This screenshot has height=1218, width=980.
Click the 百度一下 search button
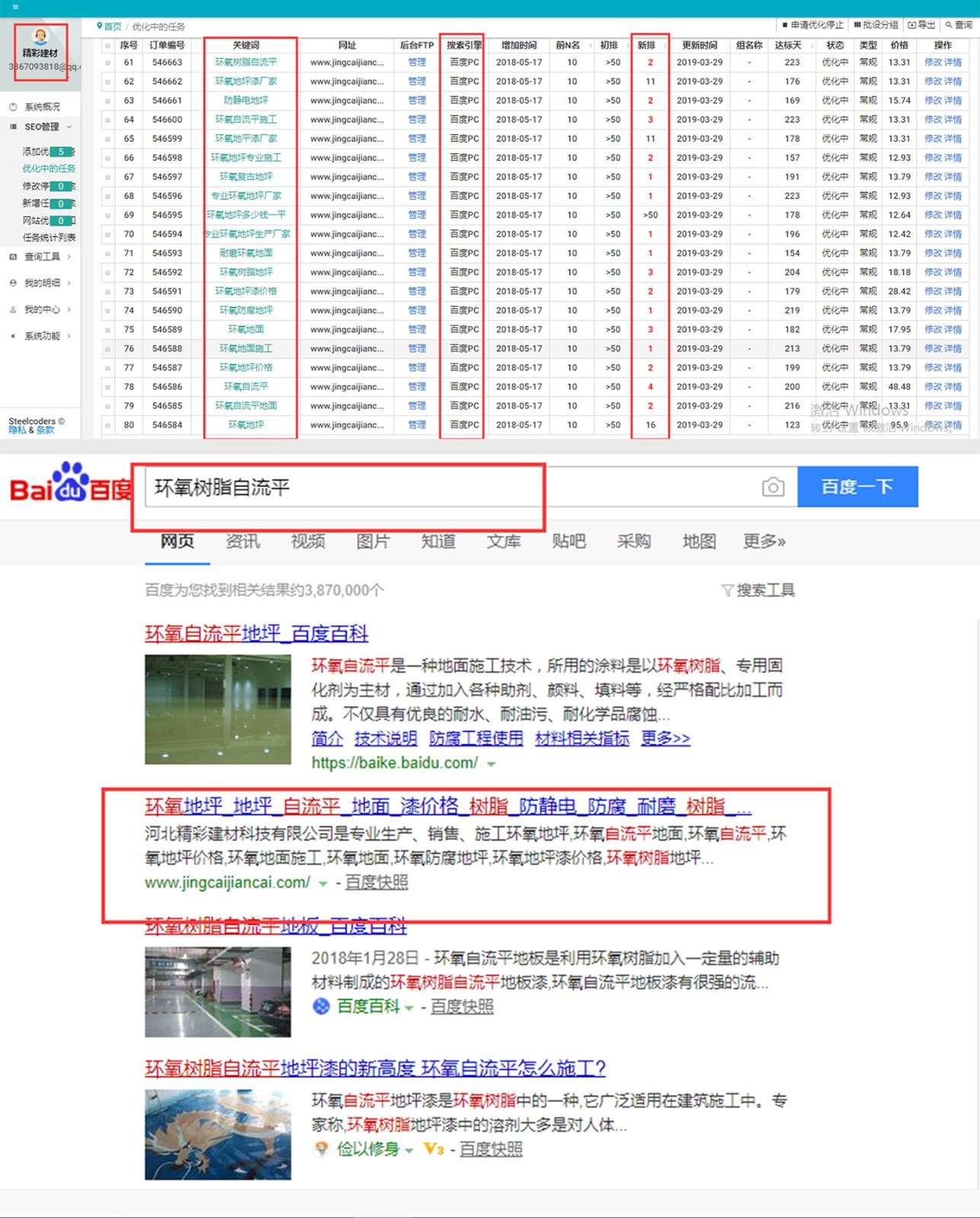coord(857,486)
